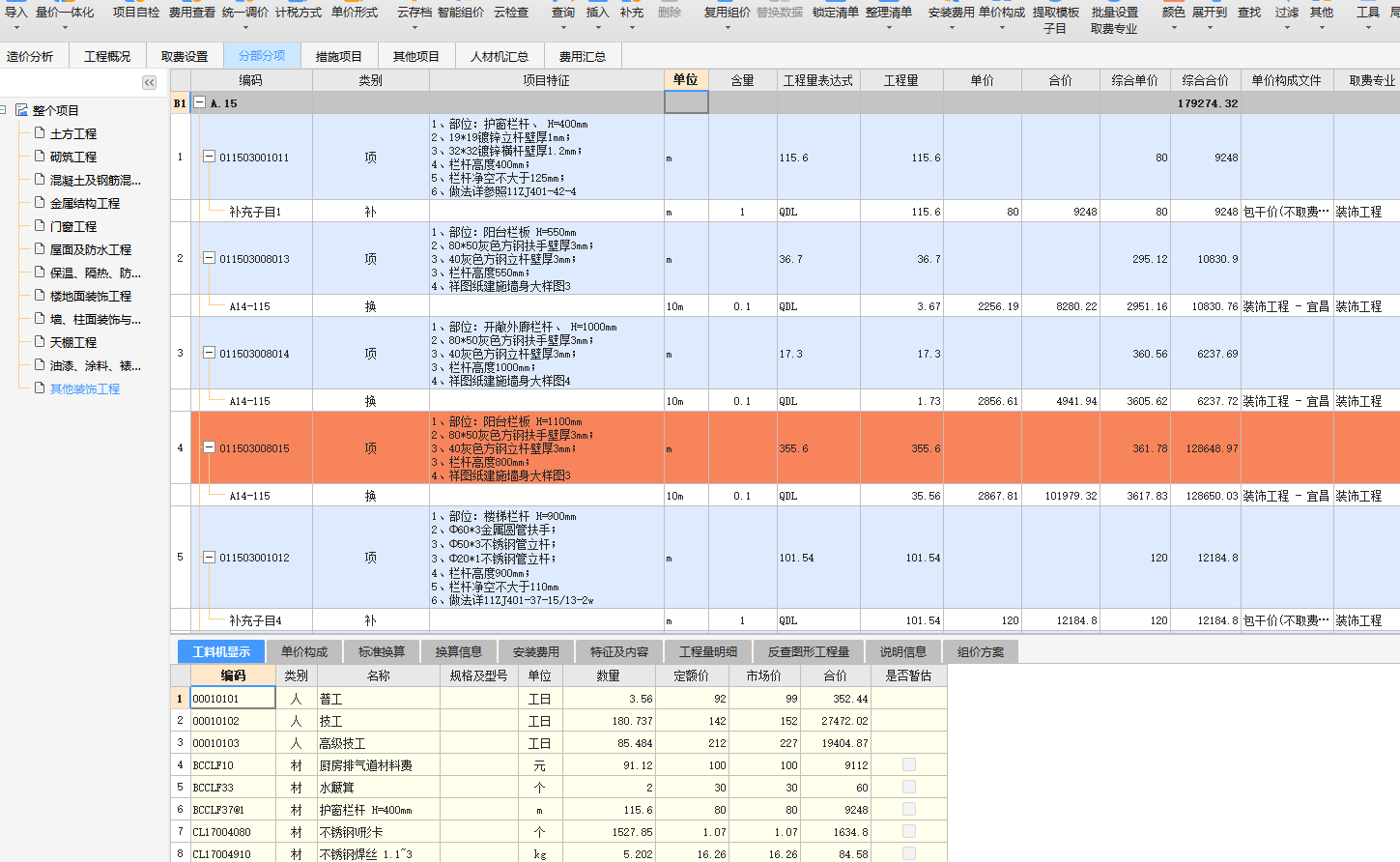Click the document icon beside 天棚工程
This screenshot has height=862, width=1400.
point(40,342)
